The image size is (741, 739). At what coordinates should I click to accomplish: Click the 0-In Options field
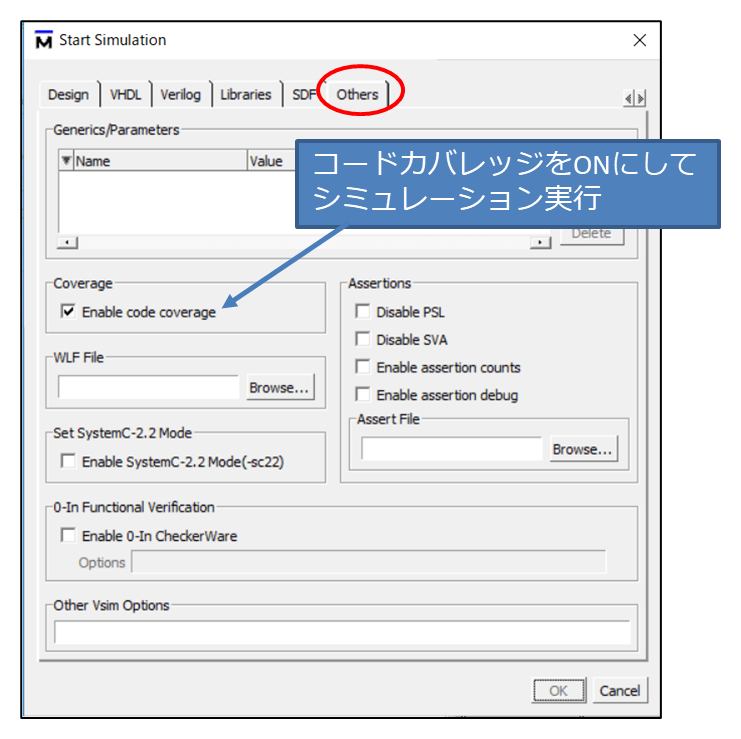[369, 562]
